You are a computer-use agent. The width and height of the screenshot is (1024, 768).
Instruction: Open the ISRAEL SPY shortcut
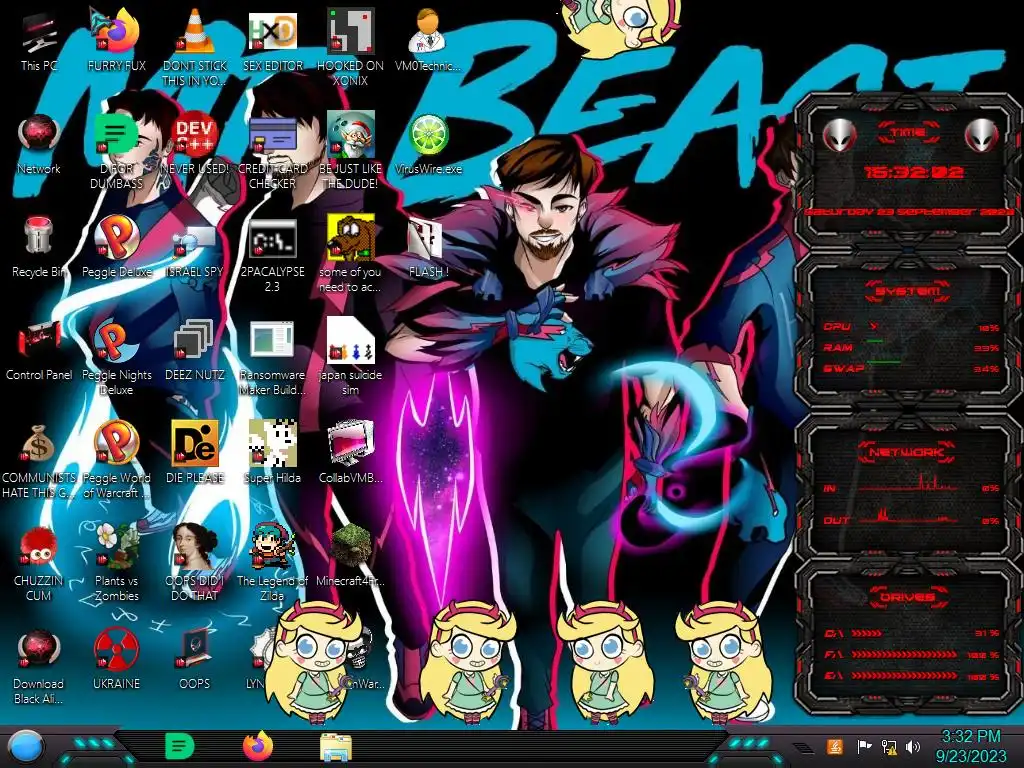[x=194, y=248]
